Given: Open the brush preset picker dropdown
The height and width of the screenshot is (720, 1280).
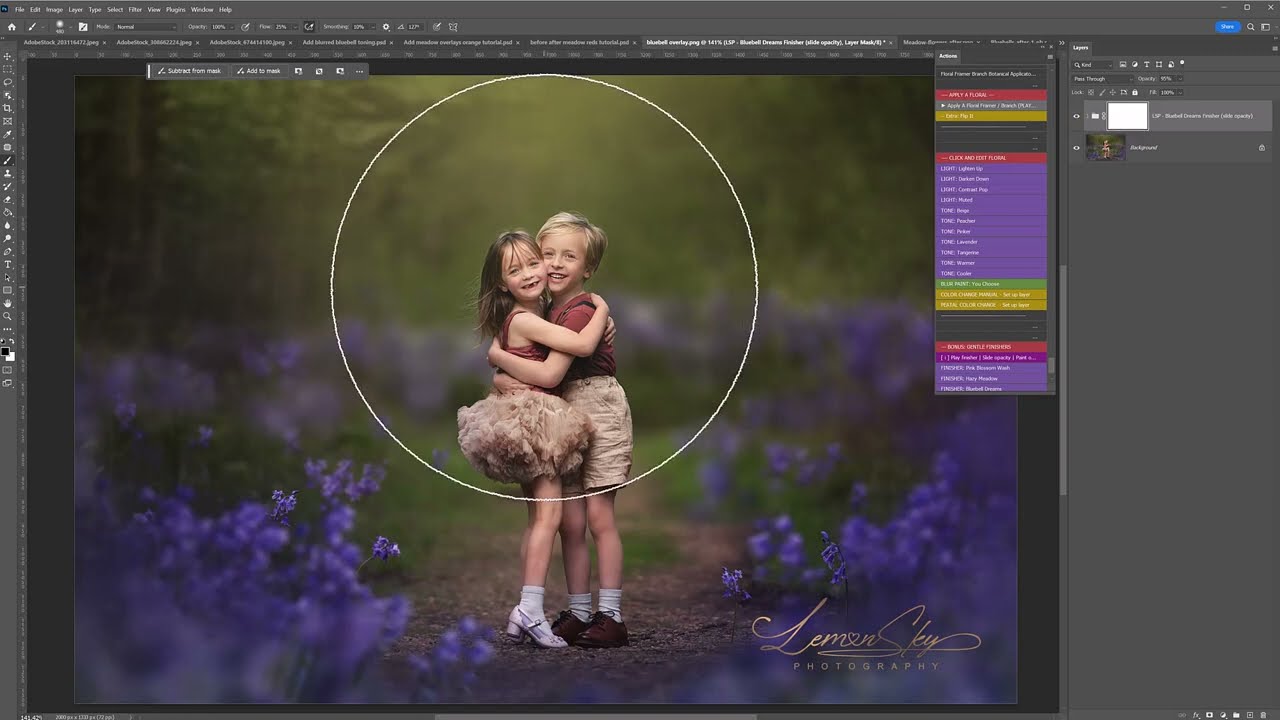Looking at the screenshot, I should pos(70,27).
